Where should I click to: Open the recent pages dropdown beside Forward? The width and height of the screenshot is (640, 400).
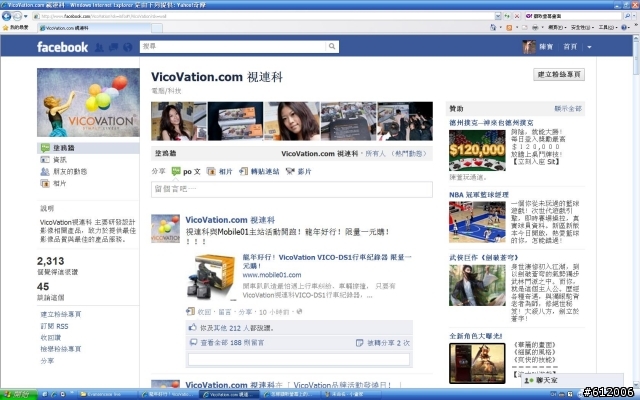(x=25, y=16)
